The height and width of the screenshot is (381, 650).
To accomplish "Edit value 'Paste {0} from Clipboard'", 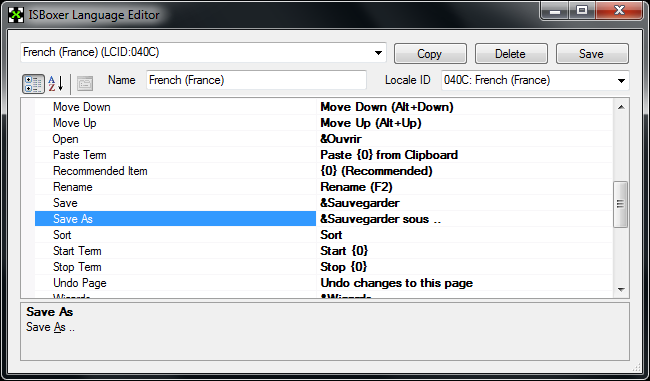I will click(465, 155).
